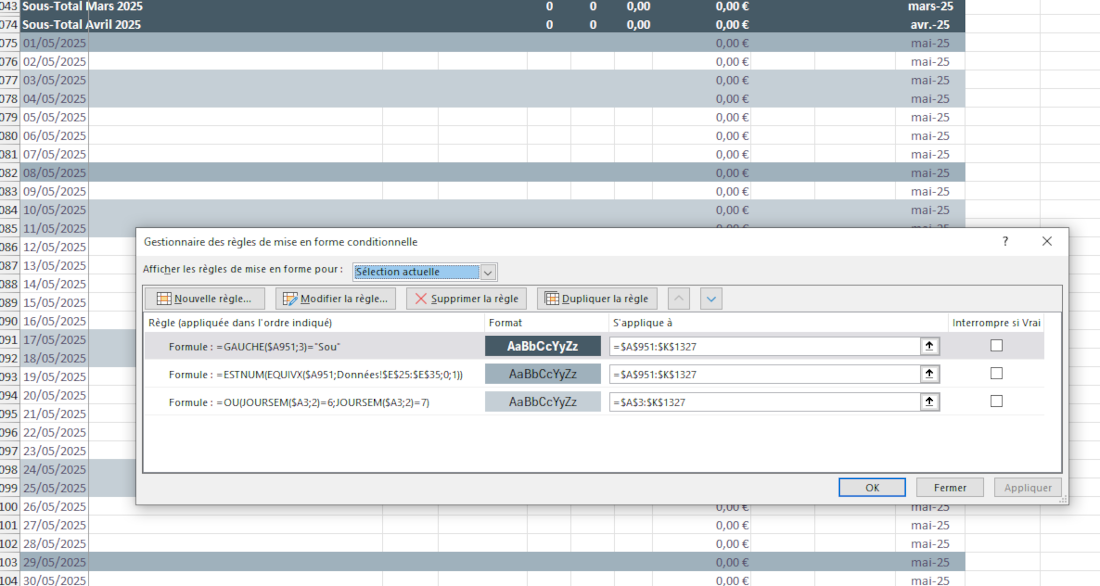Duplicate the rule with Dupliquer la règle

[598, 299]
